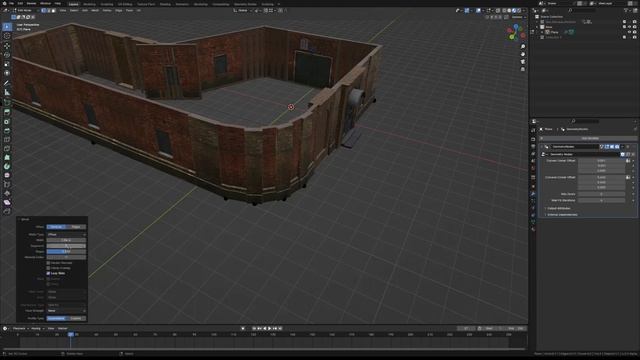
Task: Open the Face Strength dropdown
Action: (x=66, y=311)
